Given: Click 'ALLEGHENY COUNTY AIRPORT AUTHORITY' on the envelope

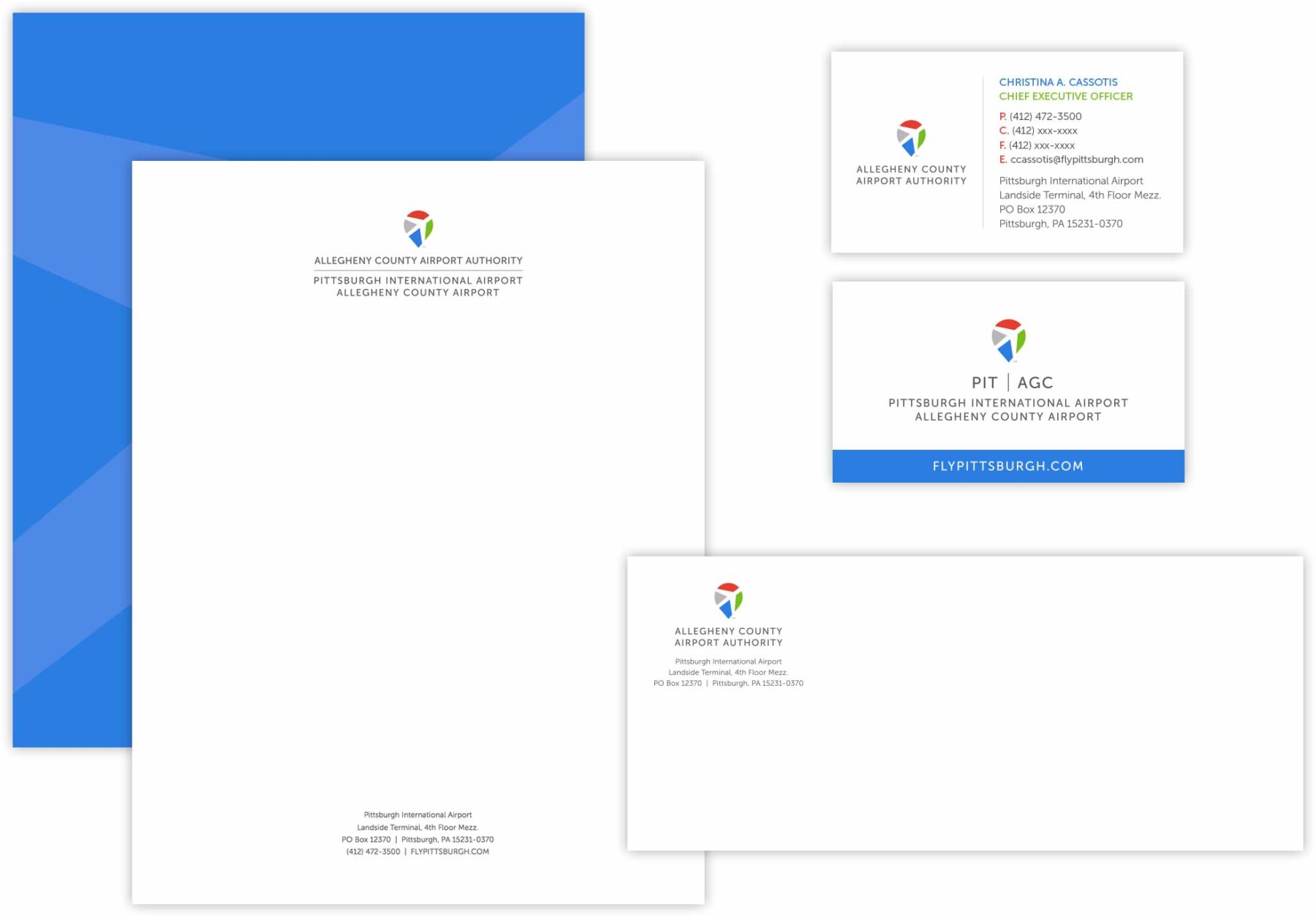Looking at the screenshot, I should pos(728,637).
